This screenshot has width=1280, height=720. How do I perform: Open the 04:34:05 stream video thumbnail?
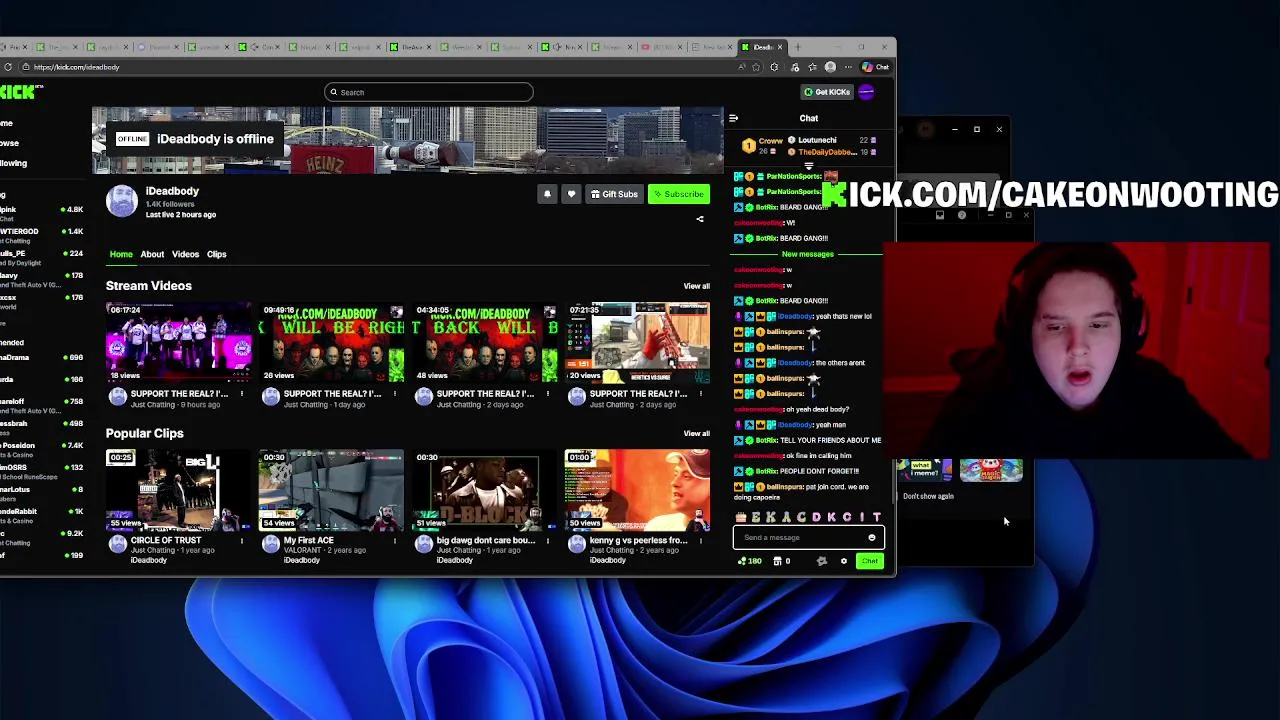(485, 343)
